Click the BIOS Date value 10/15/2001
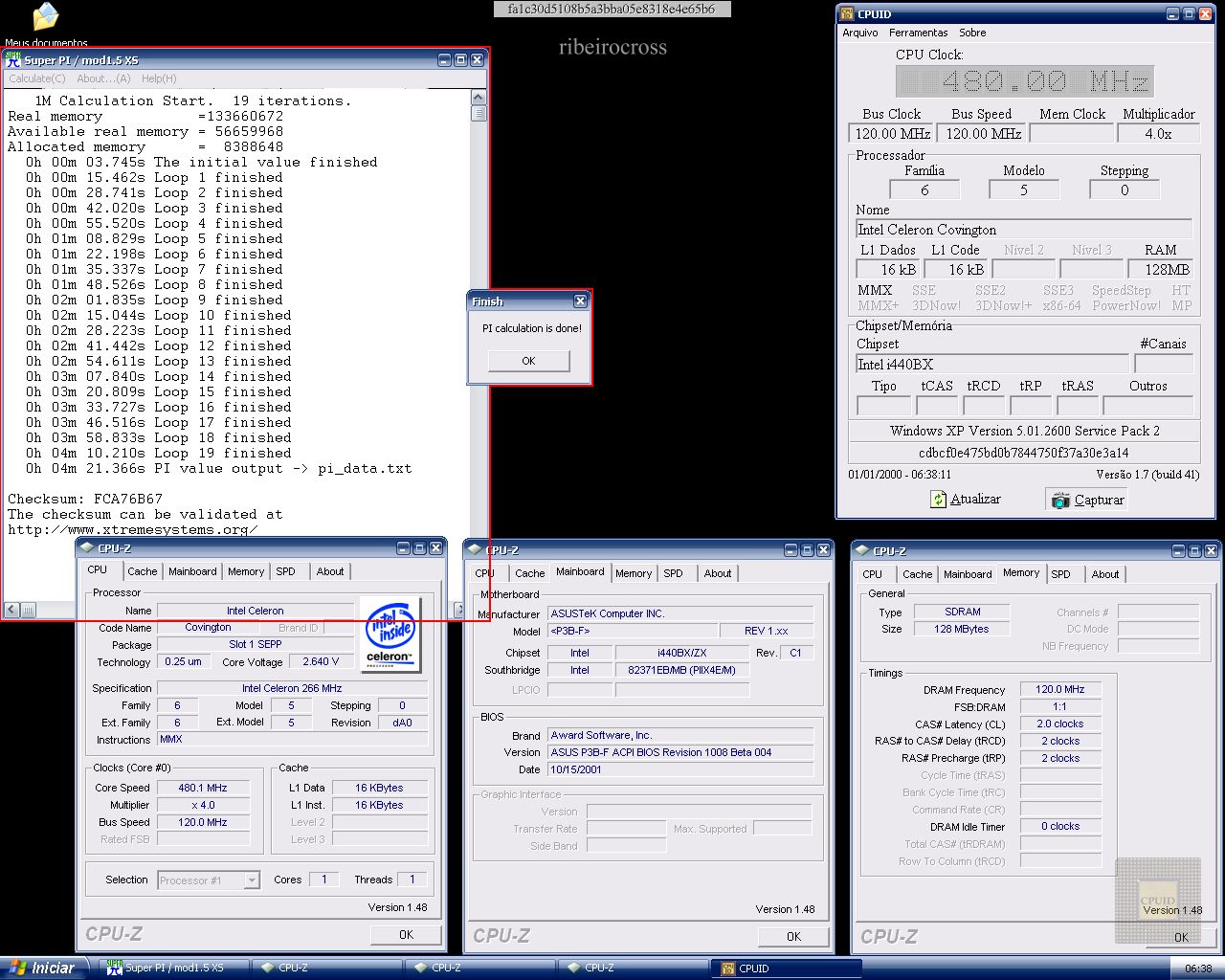Image resolution: width=1225 pixels, height=980 pixels. point(680,769)
